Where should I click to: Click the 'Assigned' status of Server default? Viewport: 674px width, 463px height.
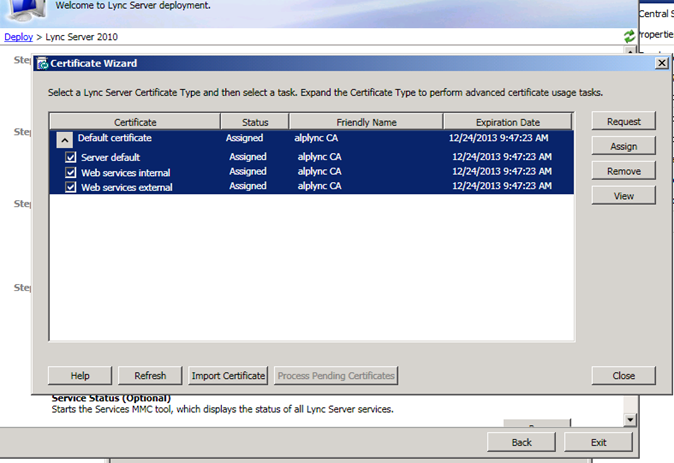click(248, 156)
